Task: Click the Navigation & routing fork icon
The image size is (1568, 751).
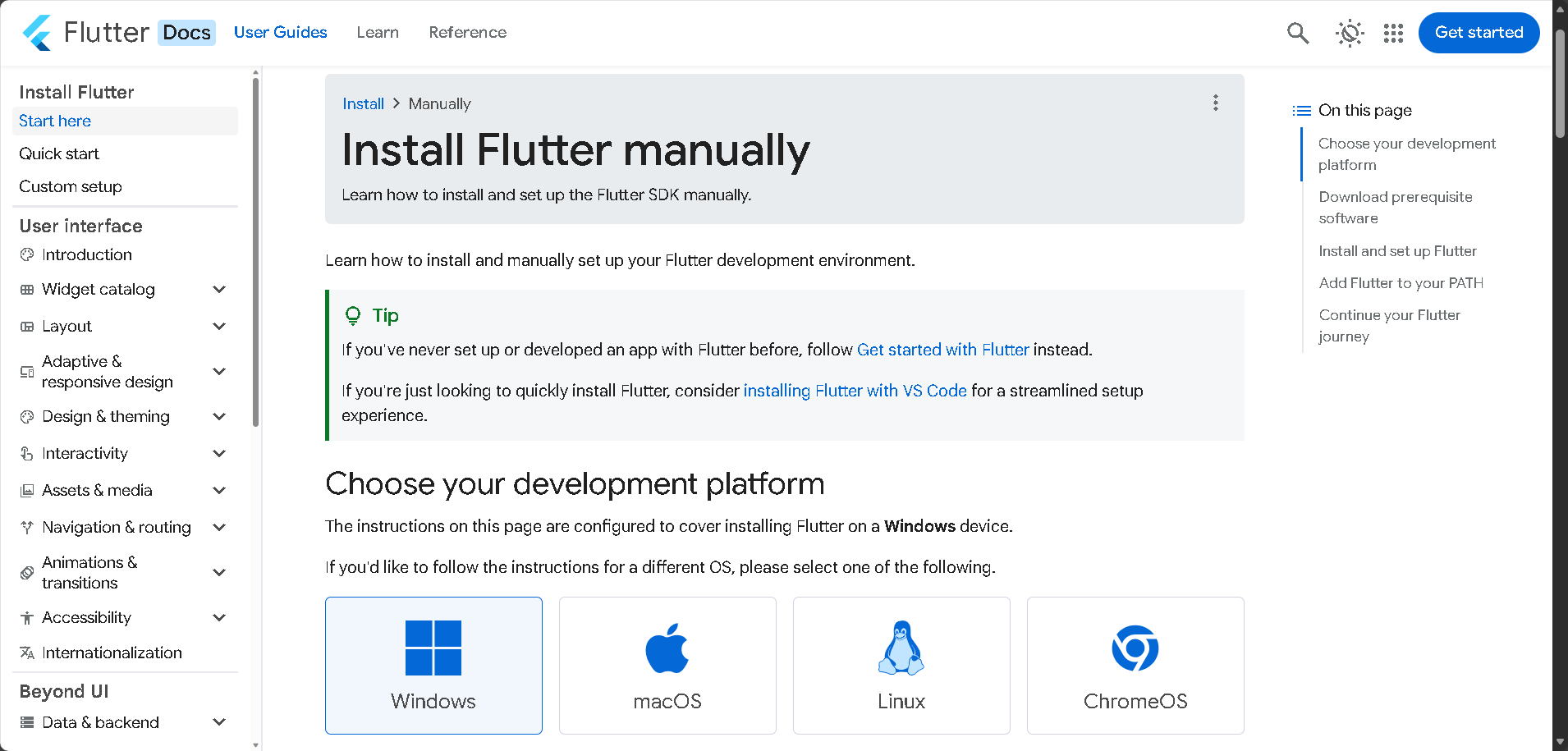Action: tap(27, 528)
